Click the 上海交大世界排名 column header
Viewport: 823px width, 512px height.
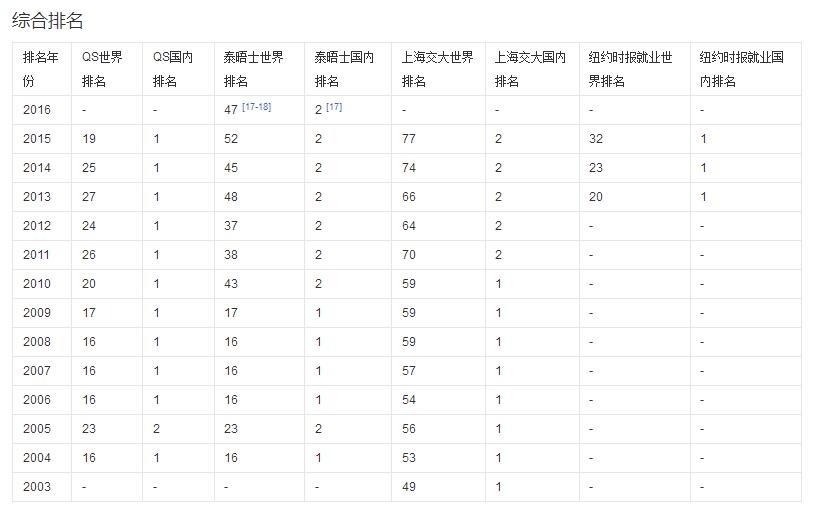coord(438,69)
